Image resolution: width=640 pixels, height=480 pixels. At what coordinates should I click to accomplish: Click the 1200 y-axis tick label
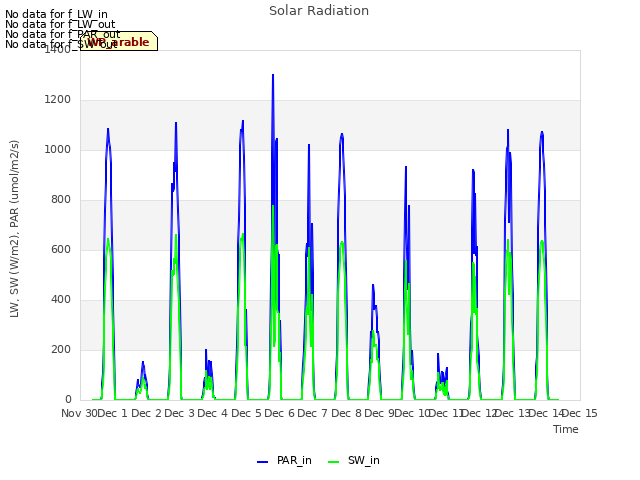[58, 100]
